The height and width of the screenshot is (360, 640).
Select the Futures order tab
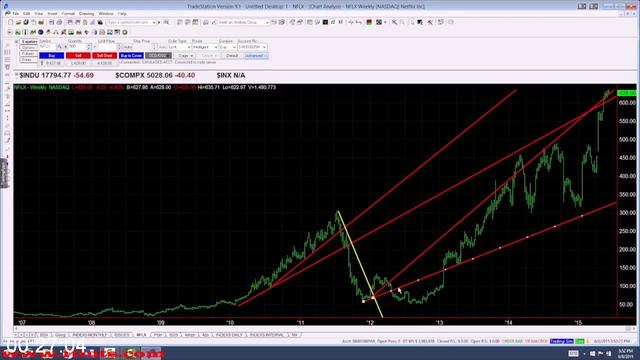click(x=29, y=54)
